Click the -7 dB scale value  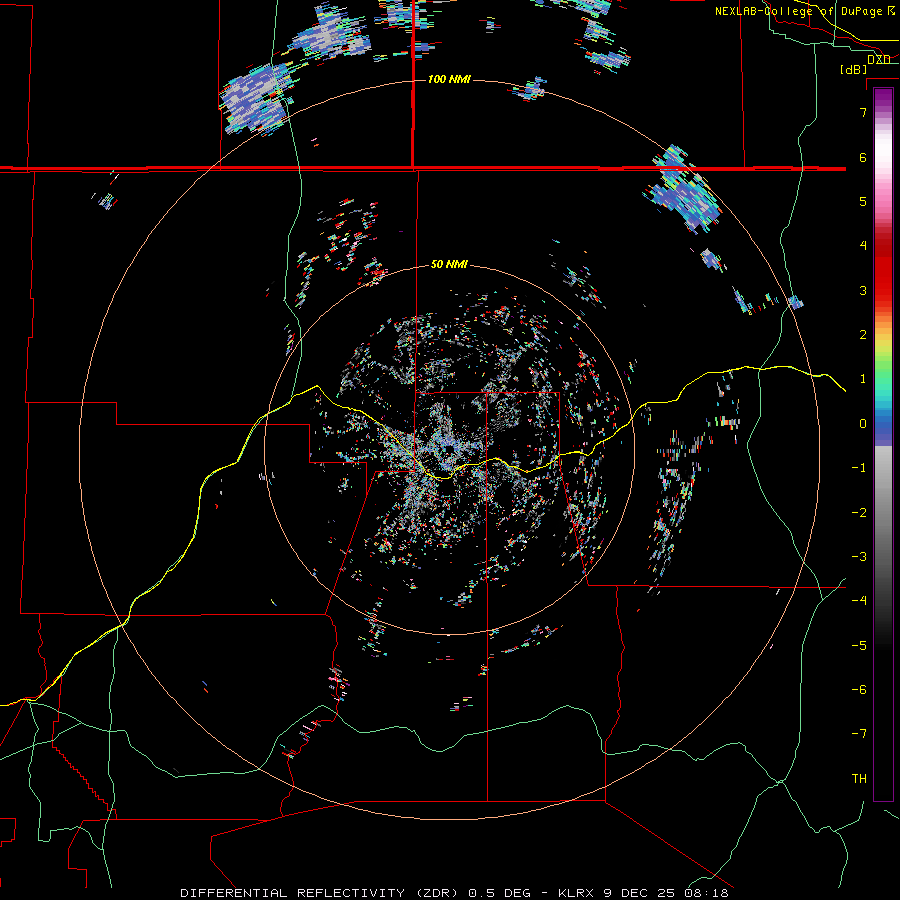[859, 734]
